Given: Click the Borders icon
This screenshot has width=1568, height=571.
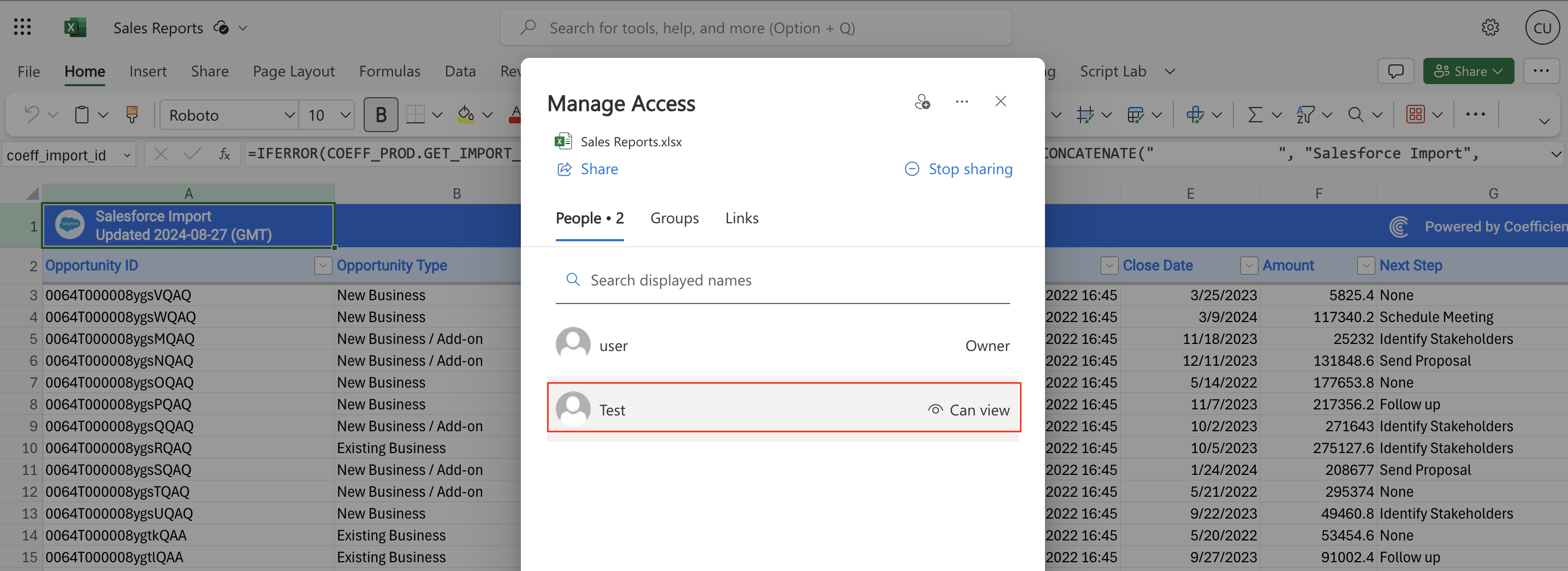Looking at the screenshot, I should [415, 115].
